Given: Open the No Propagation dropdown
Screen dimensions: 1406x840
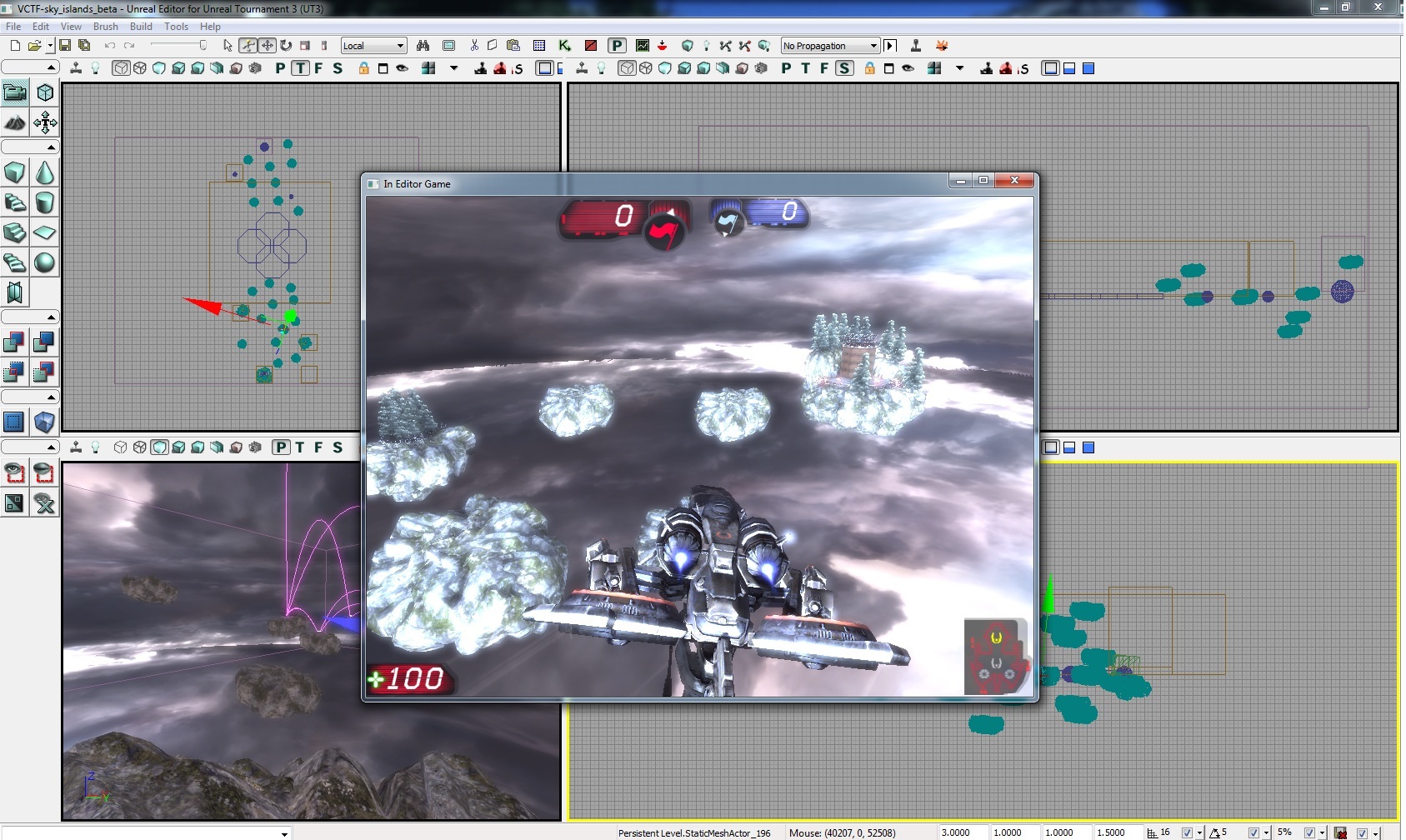Looking at the screenshot, I should 830,46.
